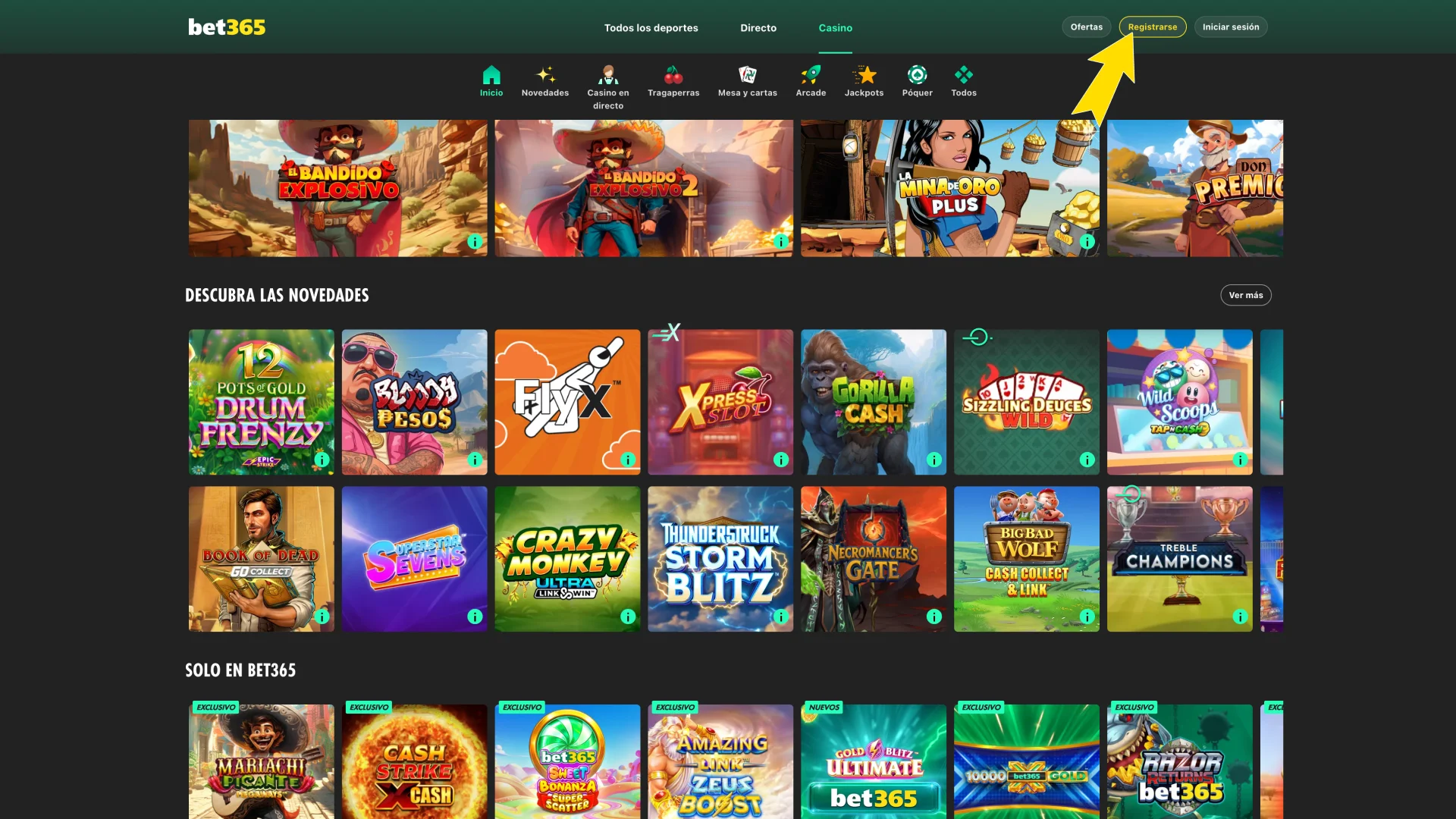Select the Casino en directo icon
This screenshot has height=819, width=1456.
pos(608,76)
